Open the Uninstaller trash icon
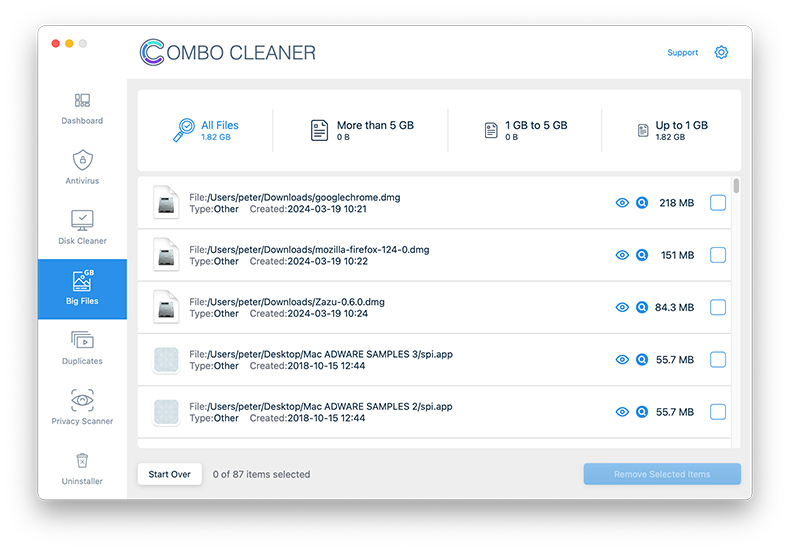This screenshot has height=550, width=790. point(82,461)
